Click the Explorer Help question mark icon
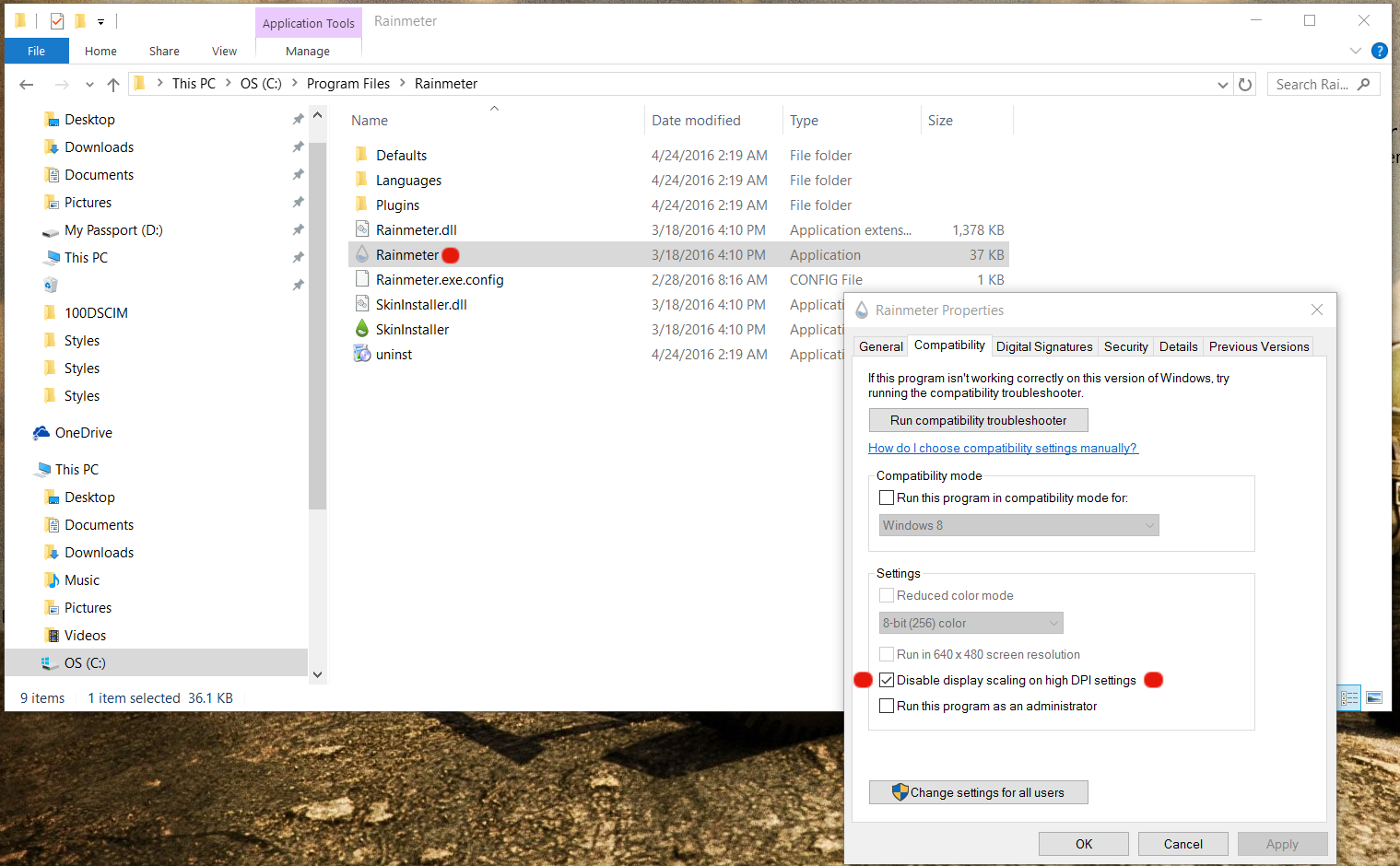The width and height of the screenshot is (1400, 866). point(1379,51)
